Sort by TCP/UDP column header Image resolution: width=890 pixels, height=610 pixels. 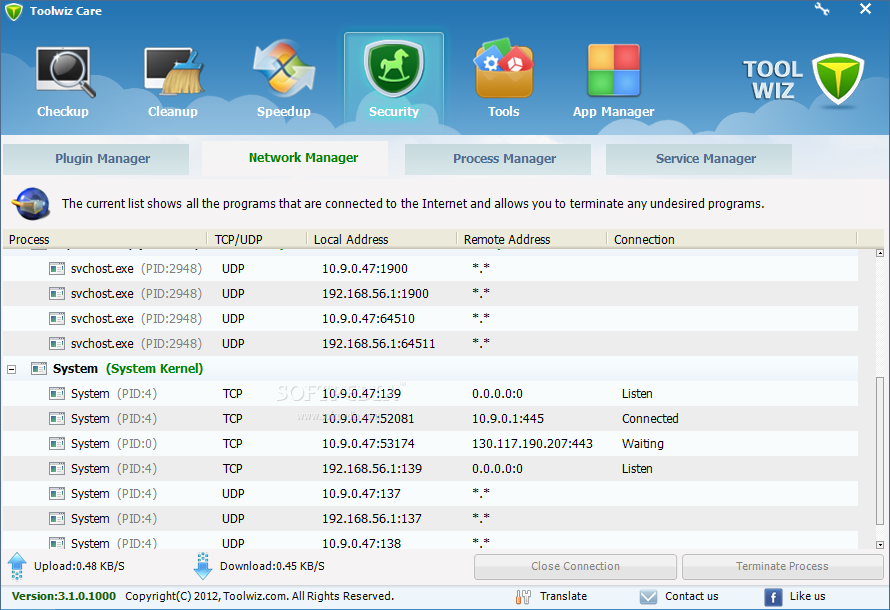click(x=257, y=239)
